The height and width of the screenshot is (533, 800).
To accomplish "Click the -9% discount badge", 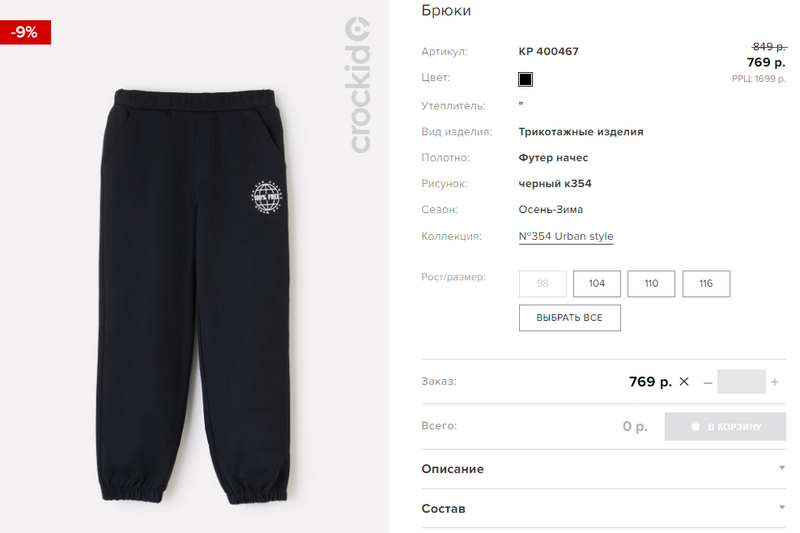I will point(25,33).
